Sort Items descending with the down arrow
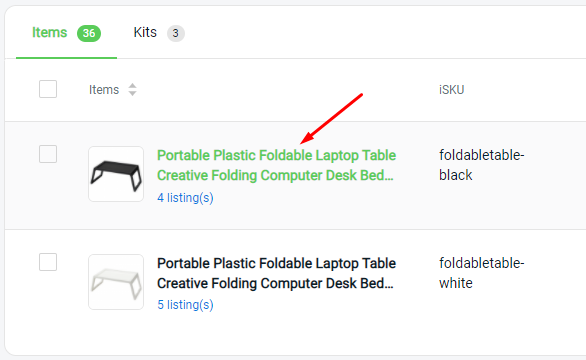The width and height of the screenshot is (586, 360). tap(132, 93)
